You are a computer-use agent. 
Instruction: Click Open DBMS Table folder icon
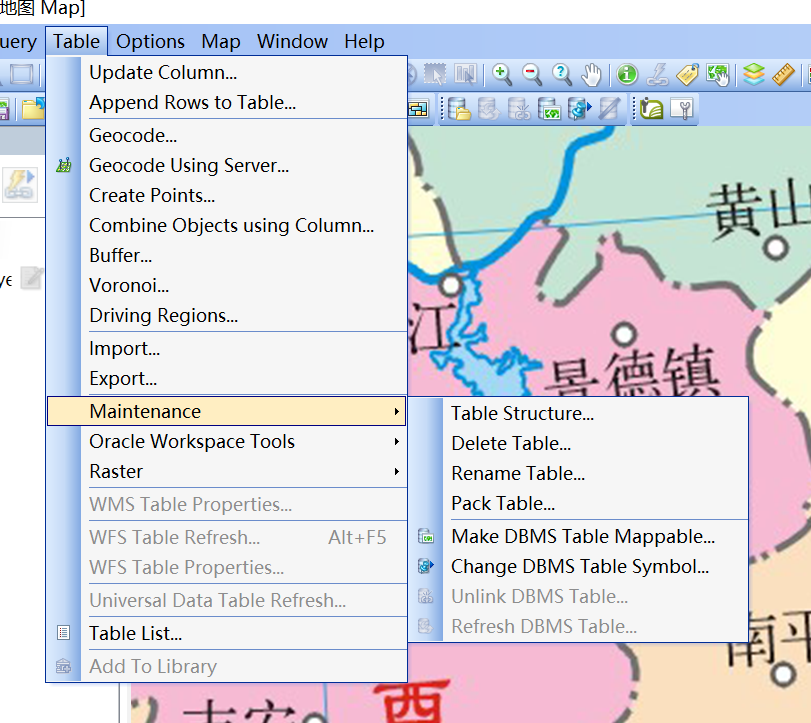pos(459,109)
